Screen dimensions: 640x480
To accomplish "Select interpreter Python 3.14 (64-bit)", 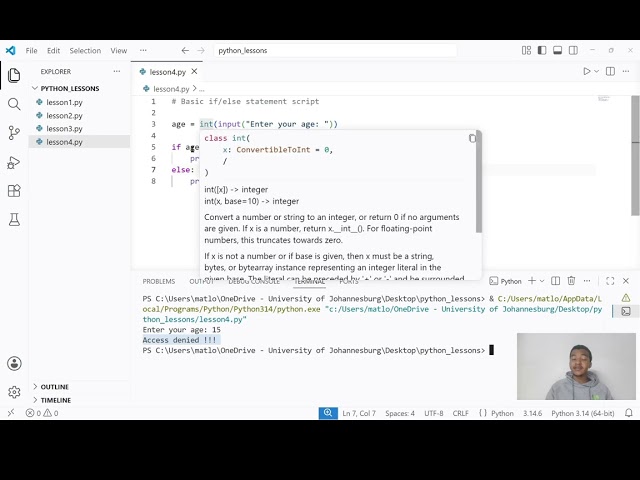I will pos(582,413).
